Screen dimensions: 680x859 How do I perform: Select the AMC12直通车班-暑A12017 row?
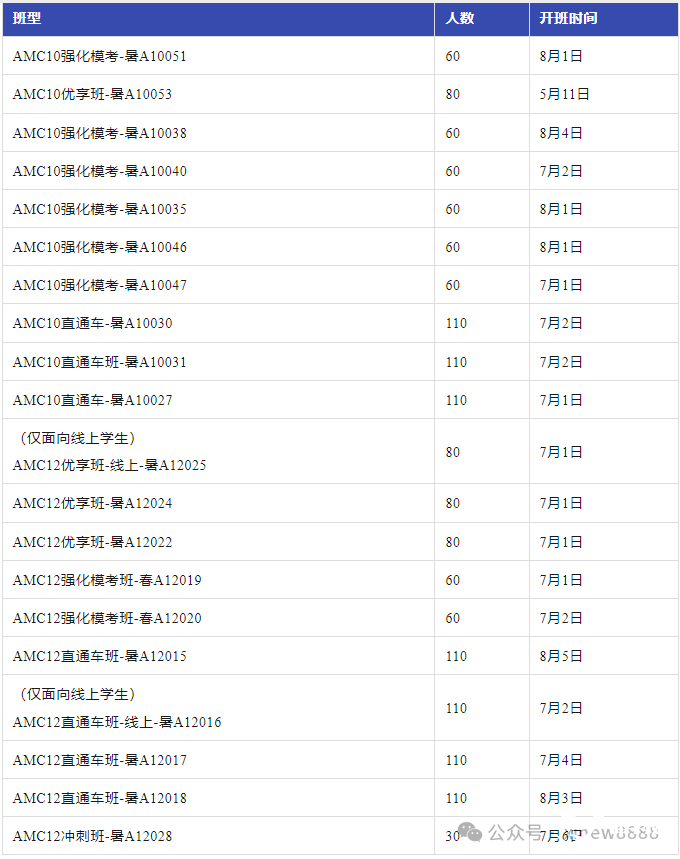pyautogui.click(x=340, y=760)
